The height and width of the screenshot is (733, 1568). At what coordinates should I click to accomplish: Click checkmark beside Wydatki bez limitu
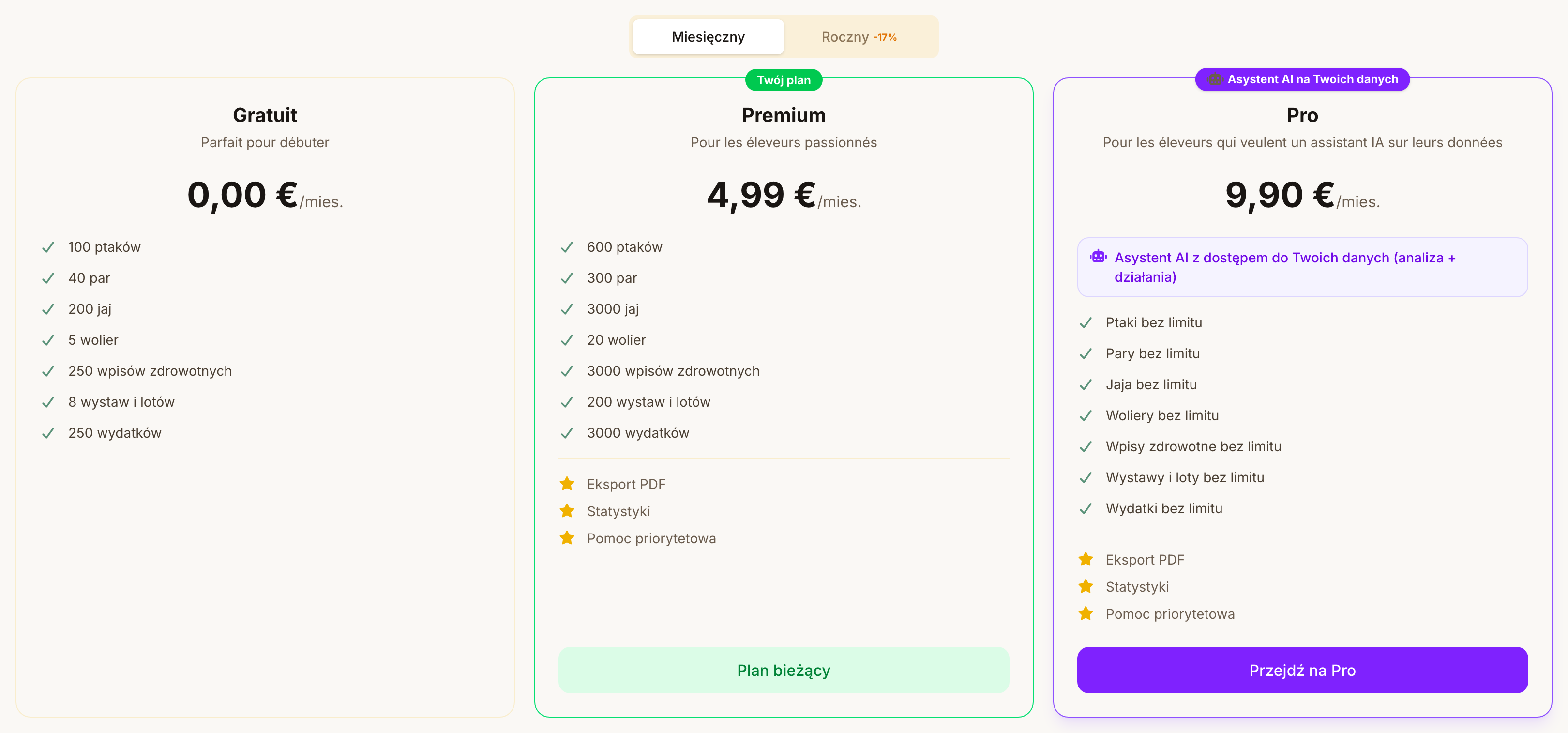click(x=1086, y=509)
